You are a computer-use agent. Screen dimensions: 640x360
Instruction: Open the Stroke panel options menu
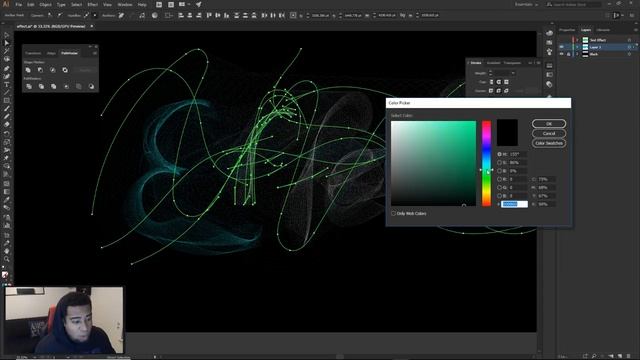[x=538, y=63]
